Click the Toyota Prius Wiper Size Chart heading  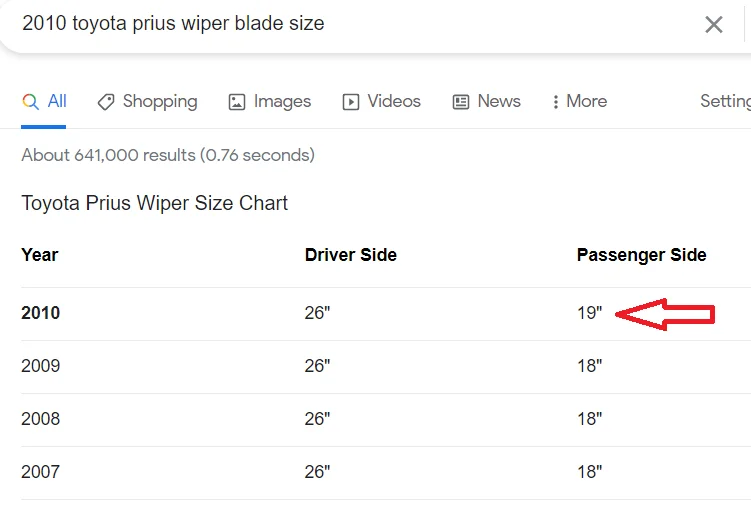click(x=154, y=203)
